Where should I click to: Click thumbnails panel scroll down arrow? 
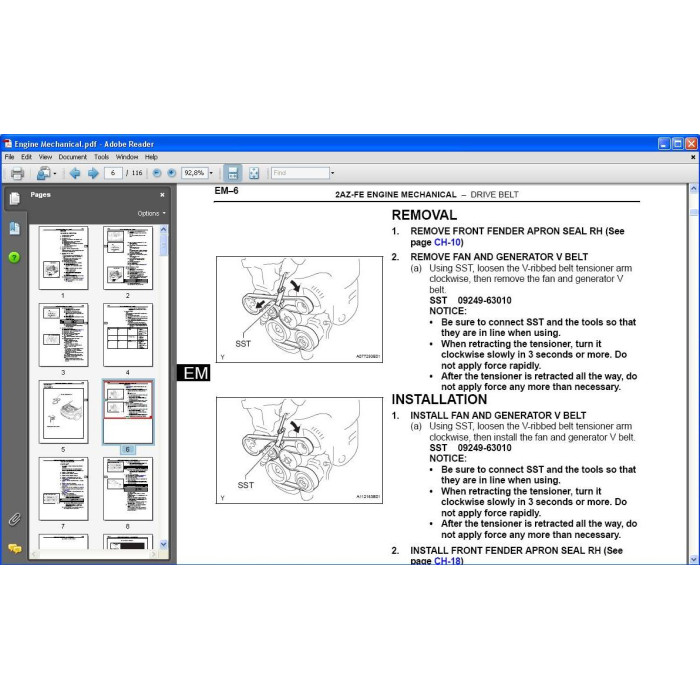(x=163, y=544)
